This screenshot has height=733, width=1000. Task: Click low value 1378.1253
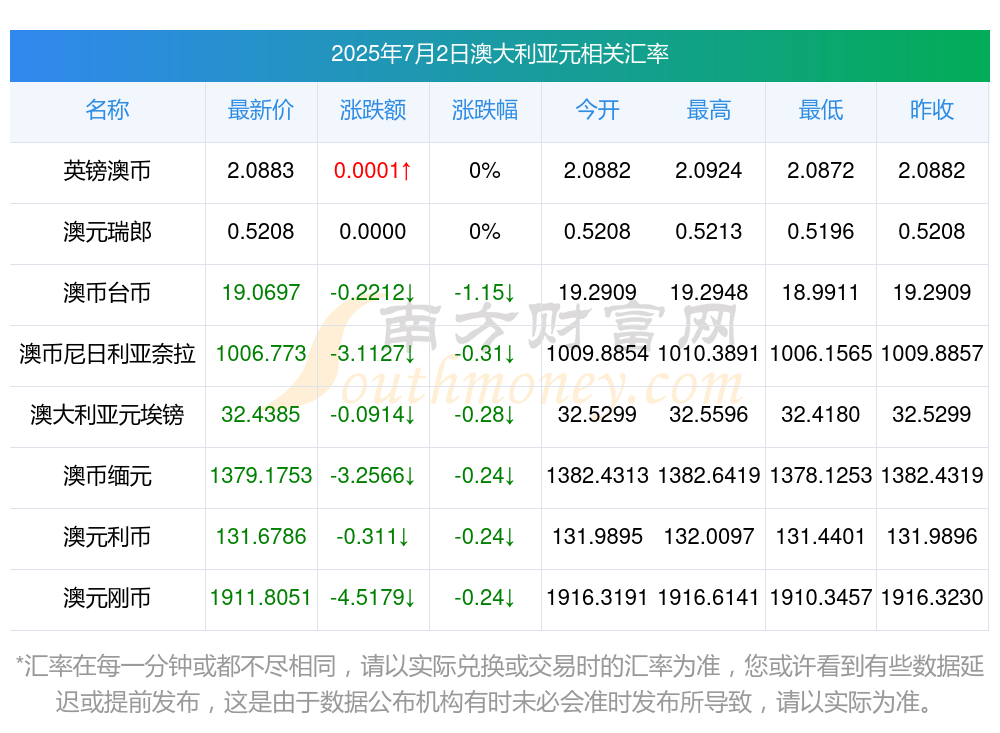click(x=821, y=475)
